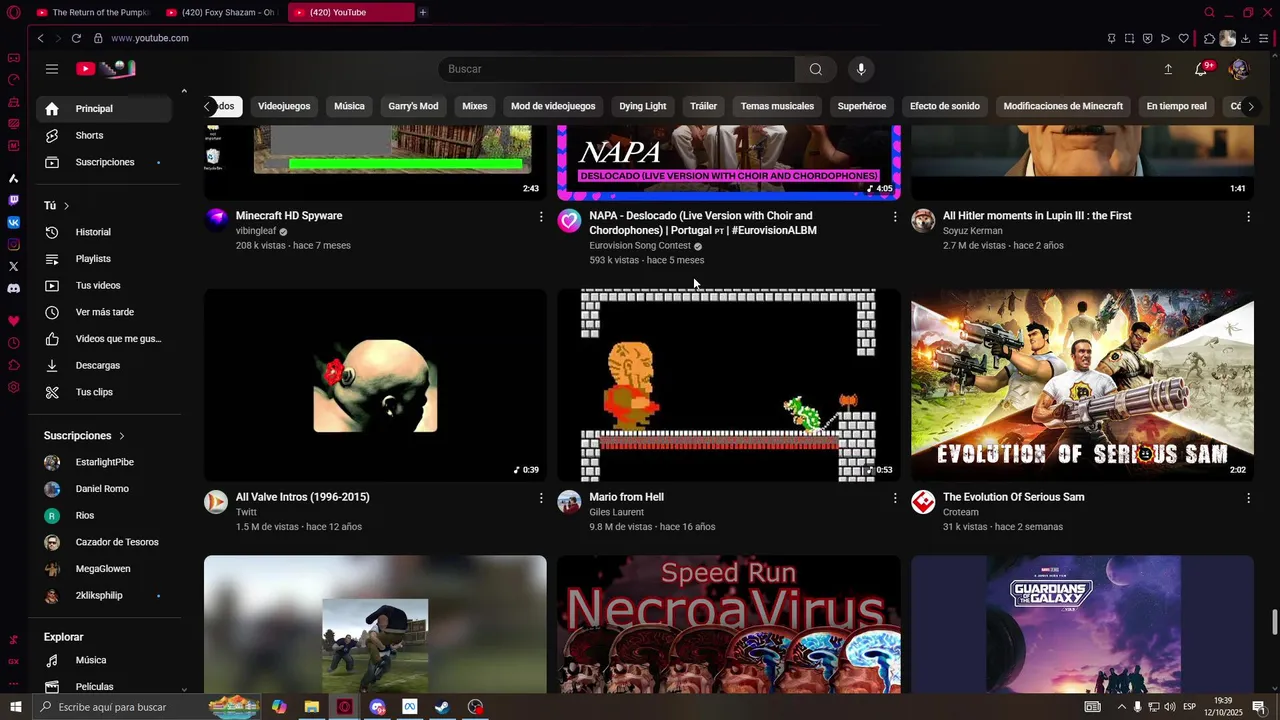Viewport: 1280px width, 720px height.
Task: Open the ad blocker shield icon
Action: tap(1147, 38)
